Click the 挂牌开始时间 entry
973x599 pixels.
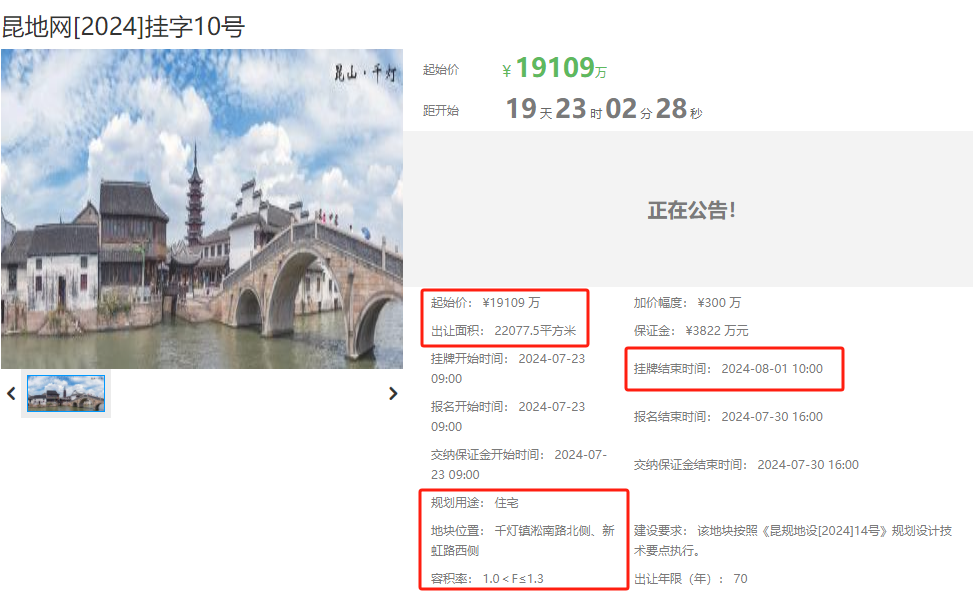[x=508, y=368]
